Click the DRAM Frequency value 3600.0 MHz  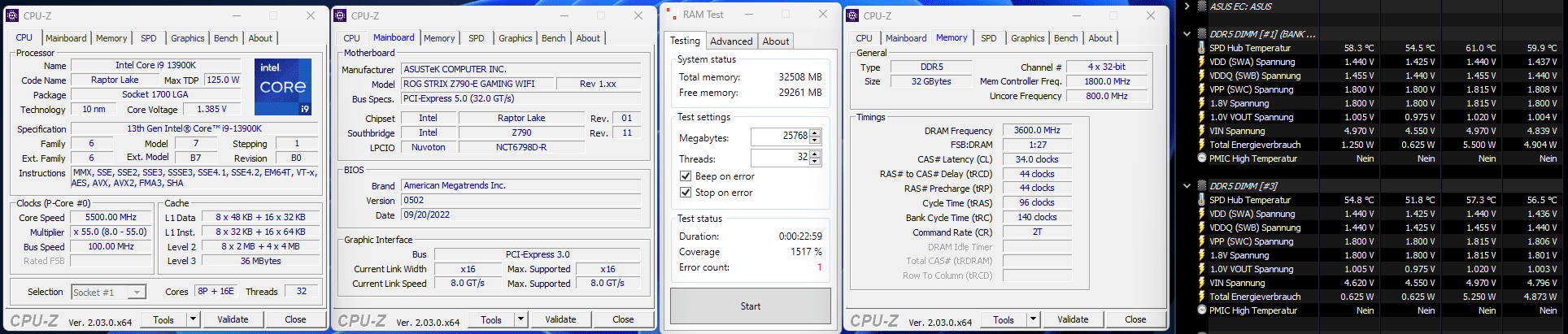click(x=1037, y=130)
